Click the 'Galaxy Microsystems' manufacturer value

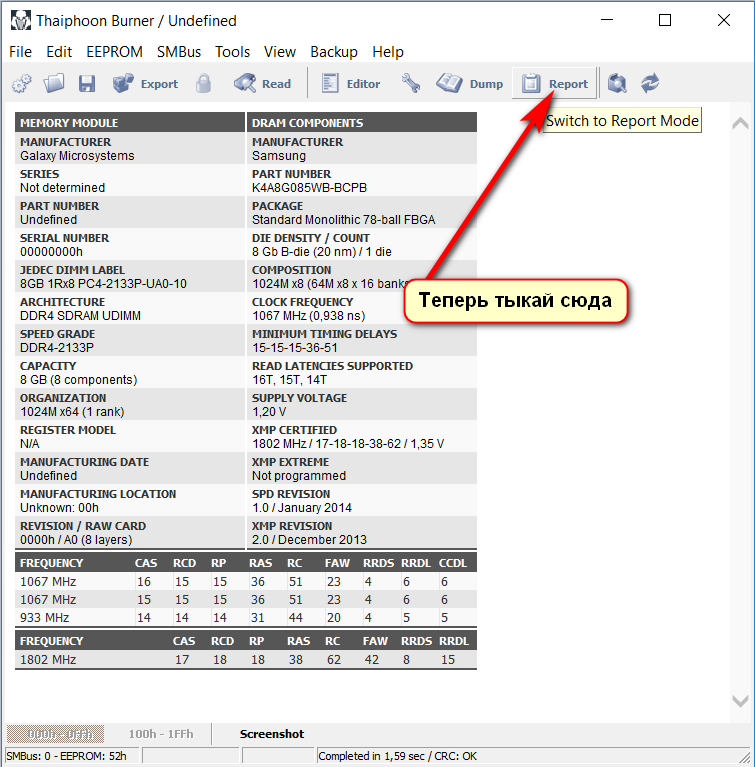click(77, 156)
